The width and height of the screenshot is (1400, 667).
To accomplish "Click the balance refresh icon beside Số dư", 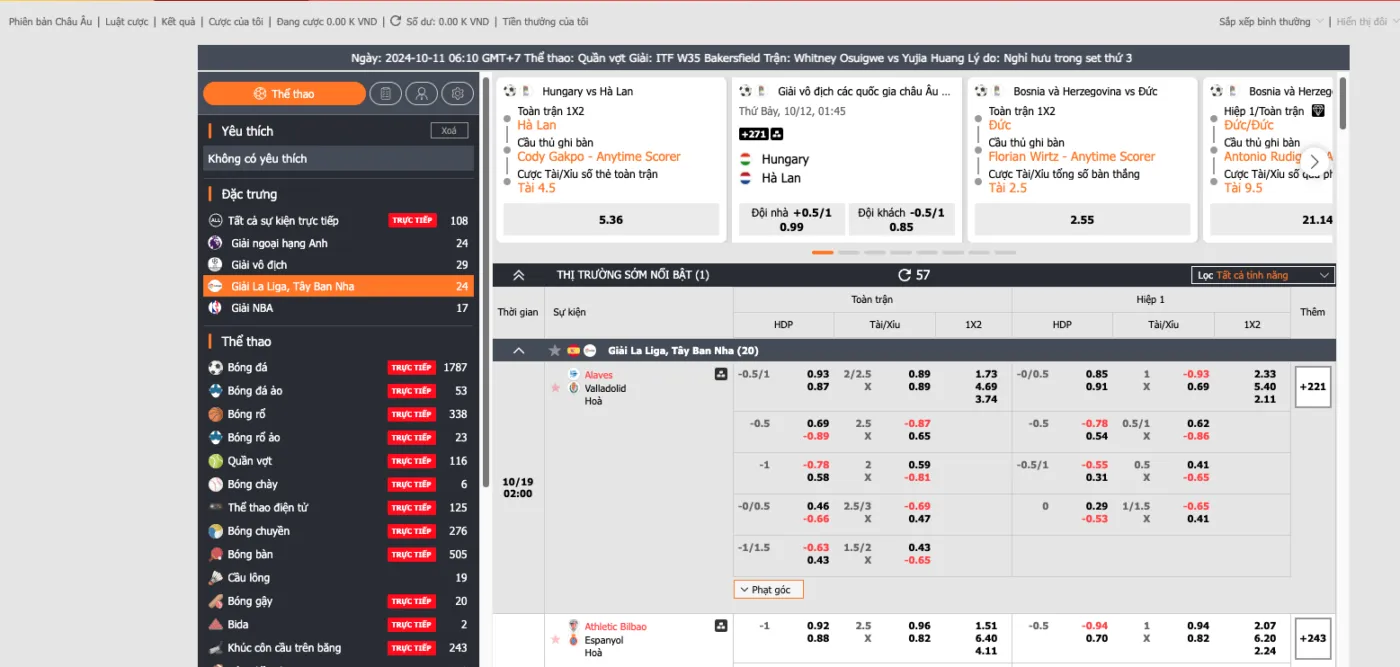I will (396, 21).
